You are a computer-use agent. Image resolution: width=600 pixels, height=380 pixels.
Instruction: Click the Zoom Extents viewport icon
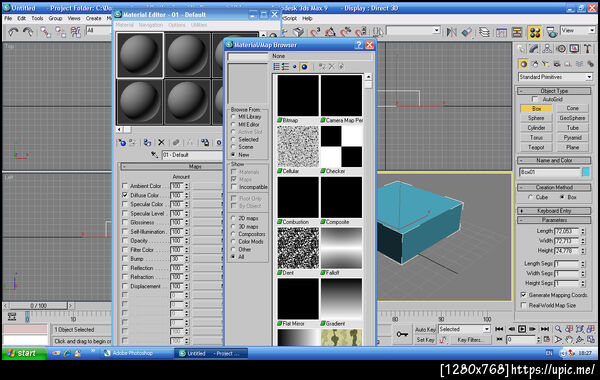coord(580,329)
